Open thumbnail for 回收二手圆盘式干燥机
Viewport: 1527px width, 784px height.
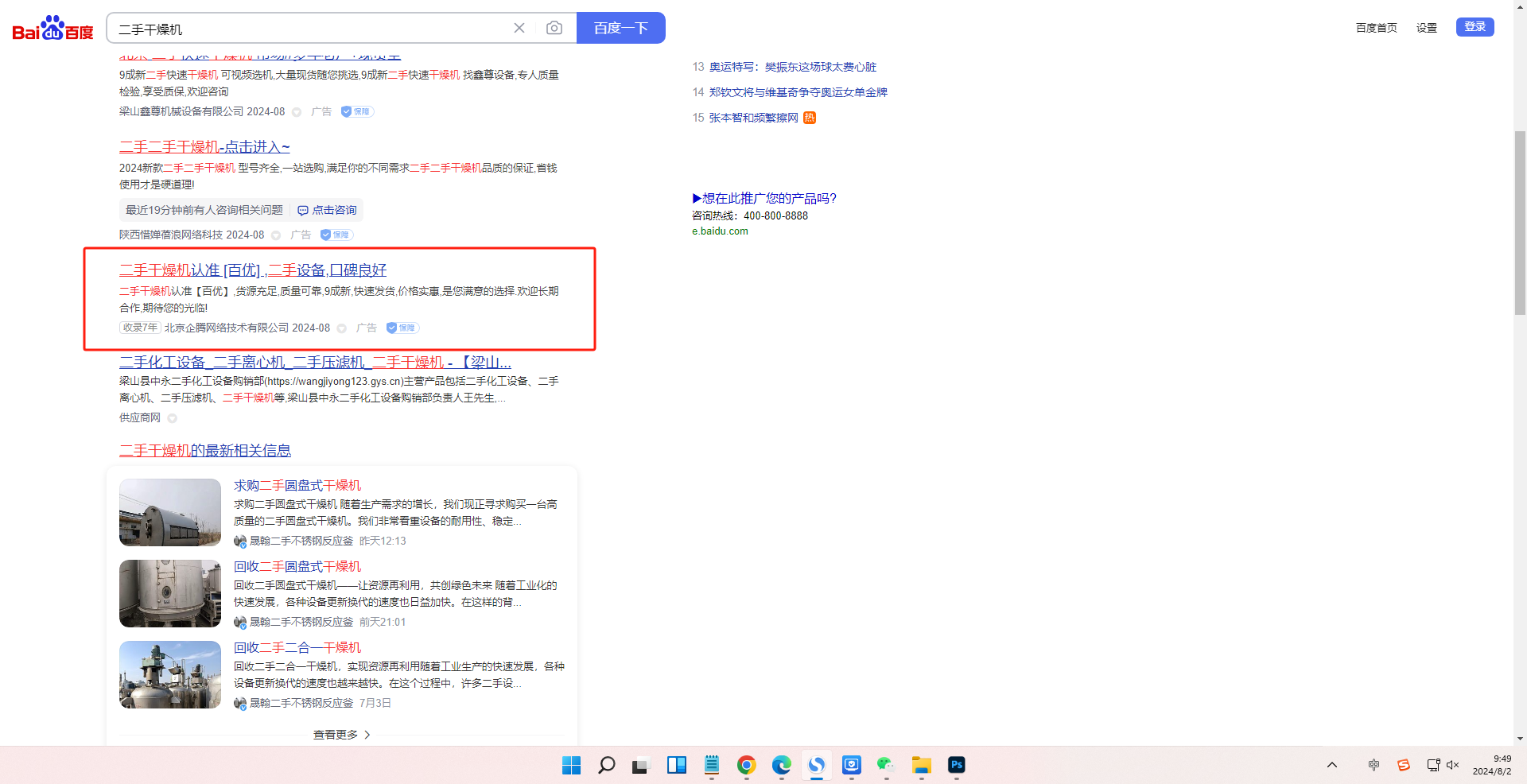click(x=170, y=593)
